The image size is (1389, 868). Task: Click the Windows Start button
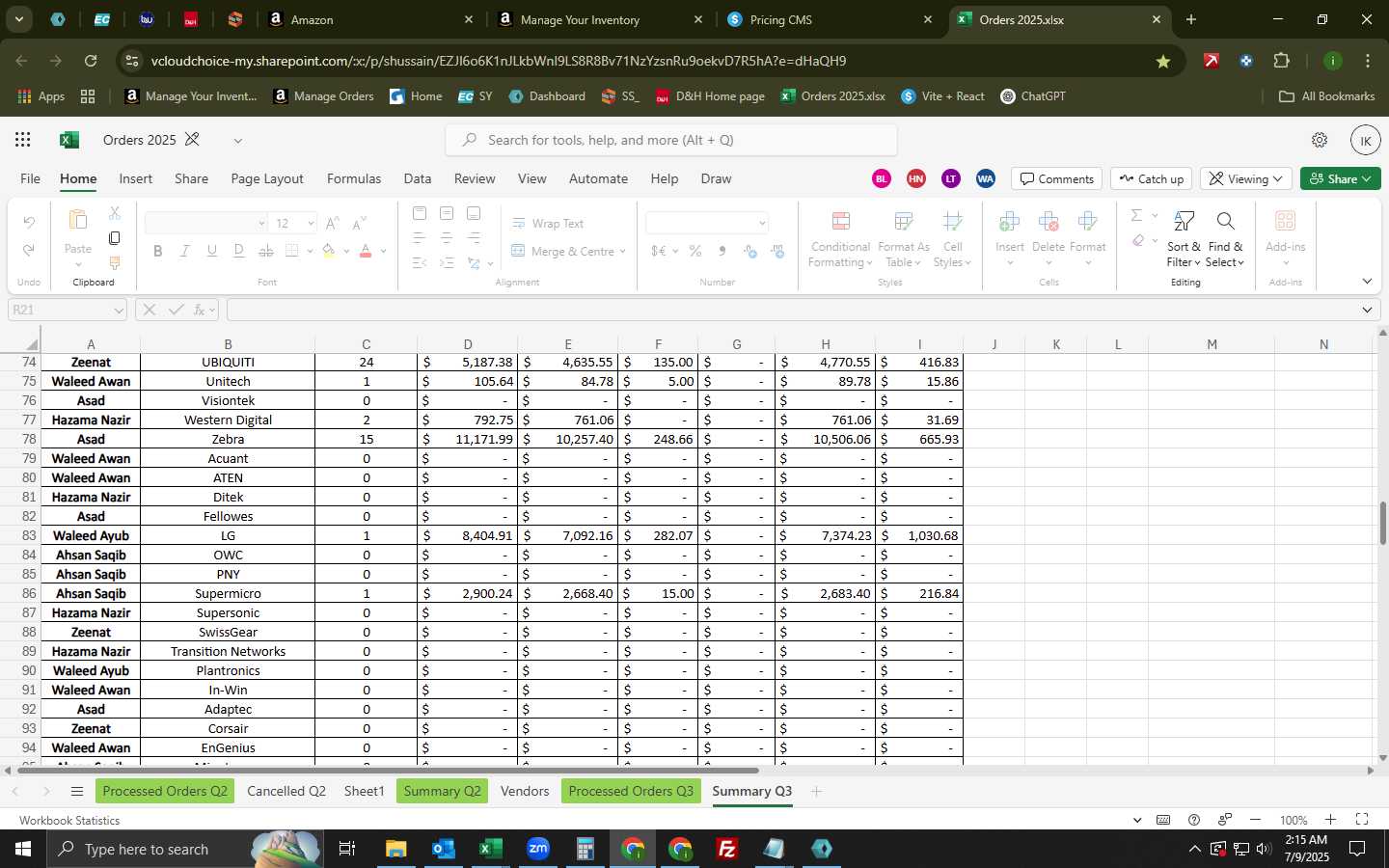click(x=23, y=849)
